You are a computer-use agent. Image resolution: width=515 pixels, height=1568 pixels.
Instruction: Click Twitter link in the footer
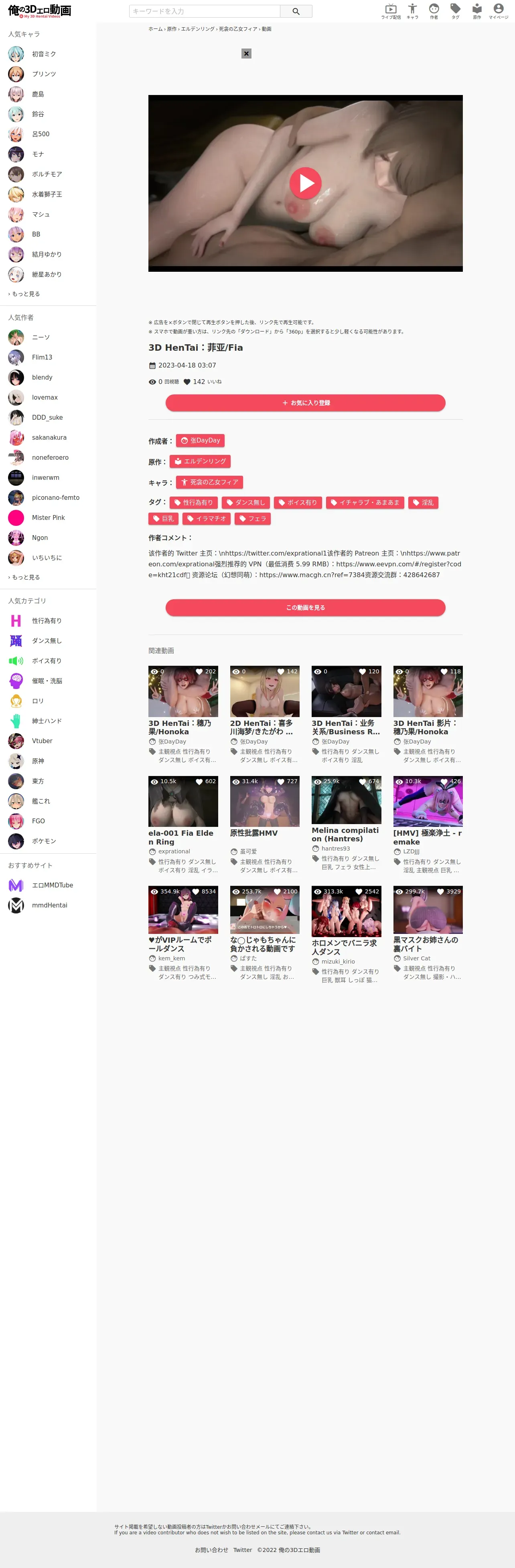point(243,1550)
